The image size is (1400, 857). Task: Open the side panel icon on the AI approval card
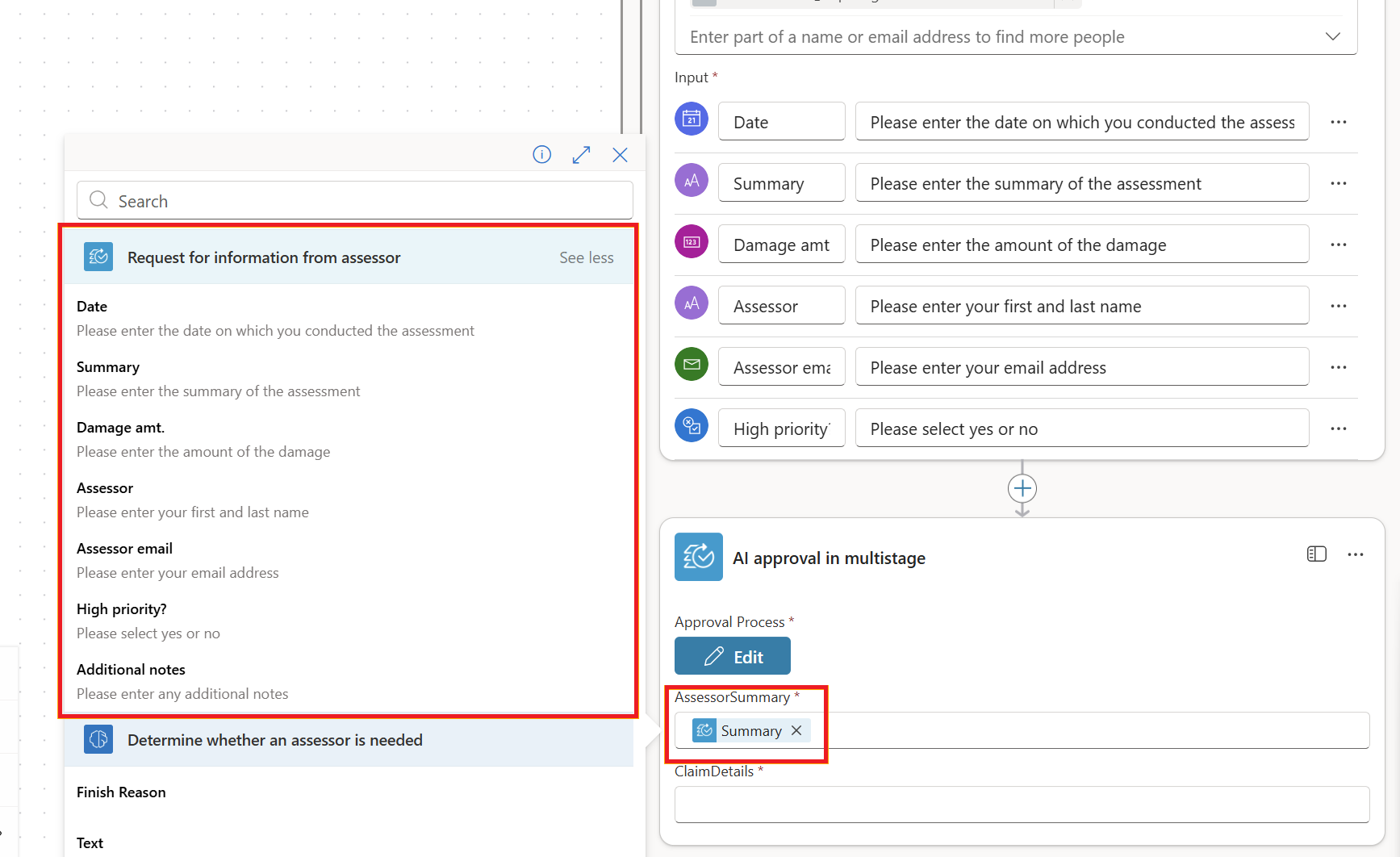1317,554
